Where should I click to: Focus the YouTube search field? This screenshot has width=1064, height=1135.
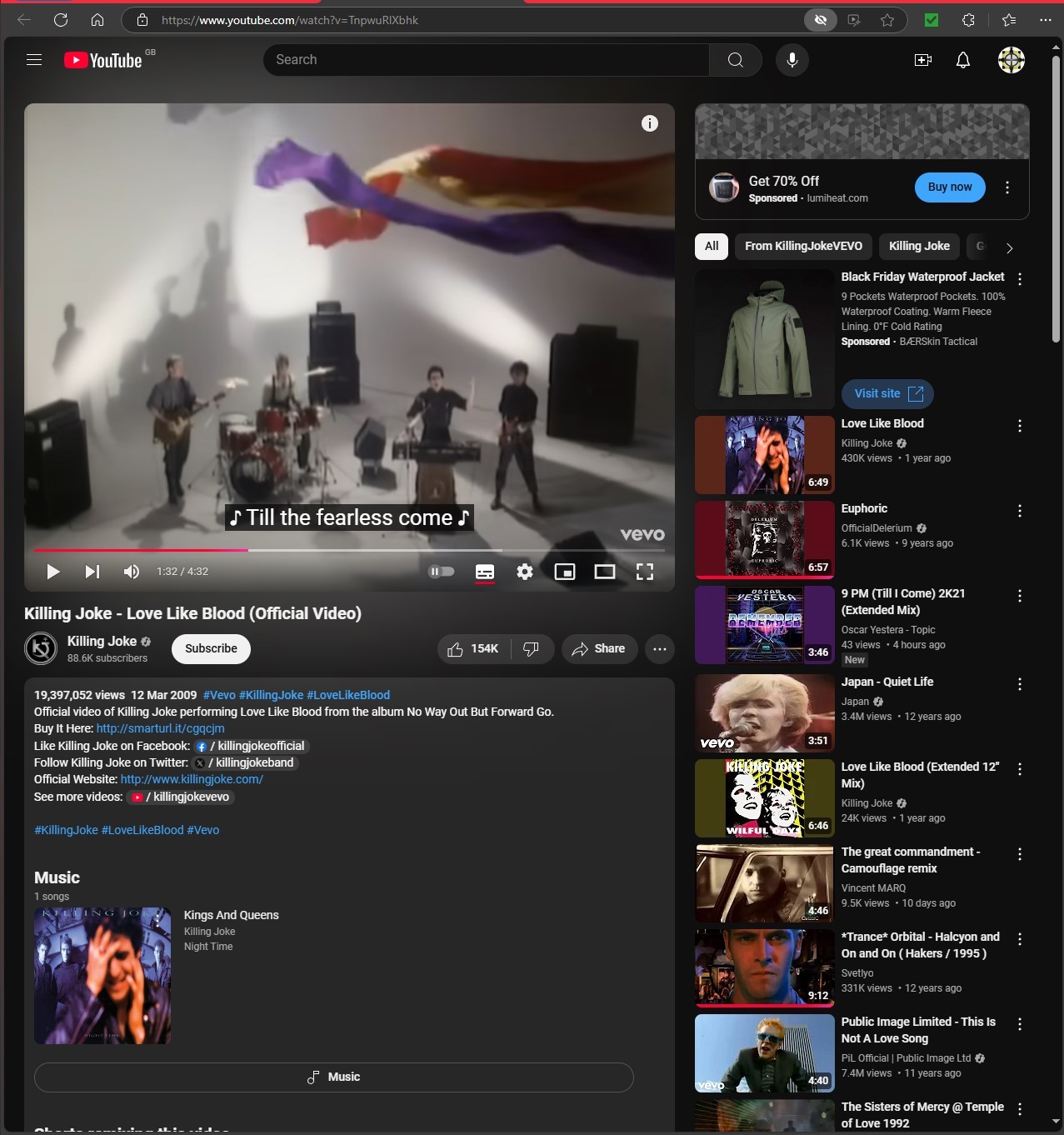point(487,60)
